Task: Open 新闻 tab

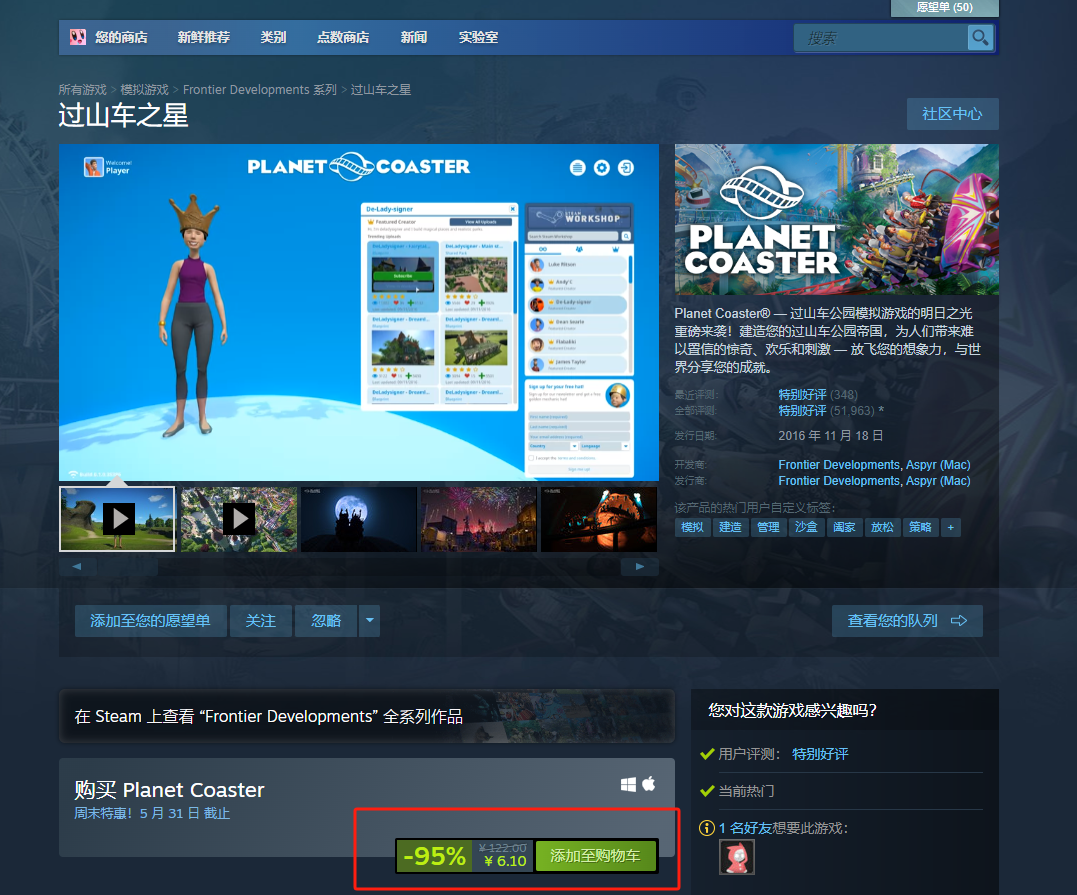Action: (413, 37)
